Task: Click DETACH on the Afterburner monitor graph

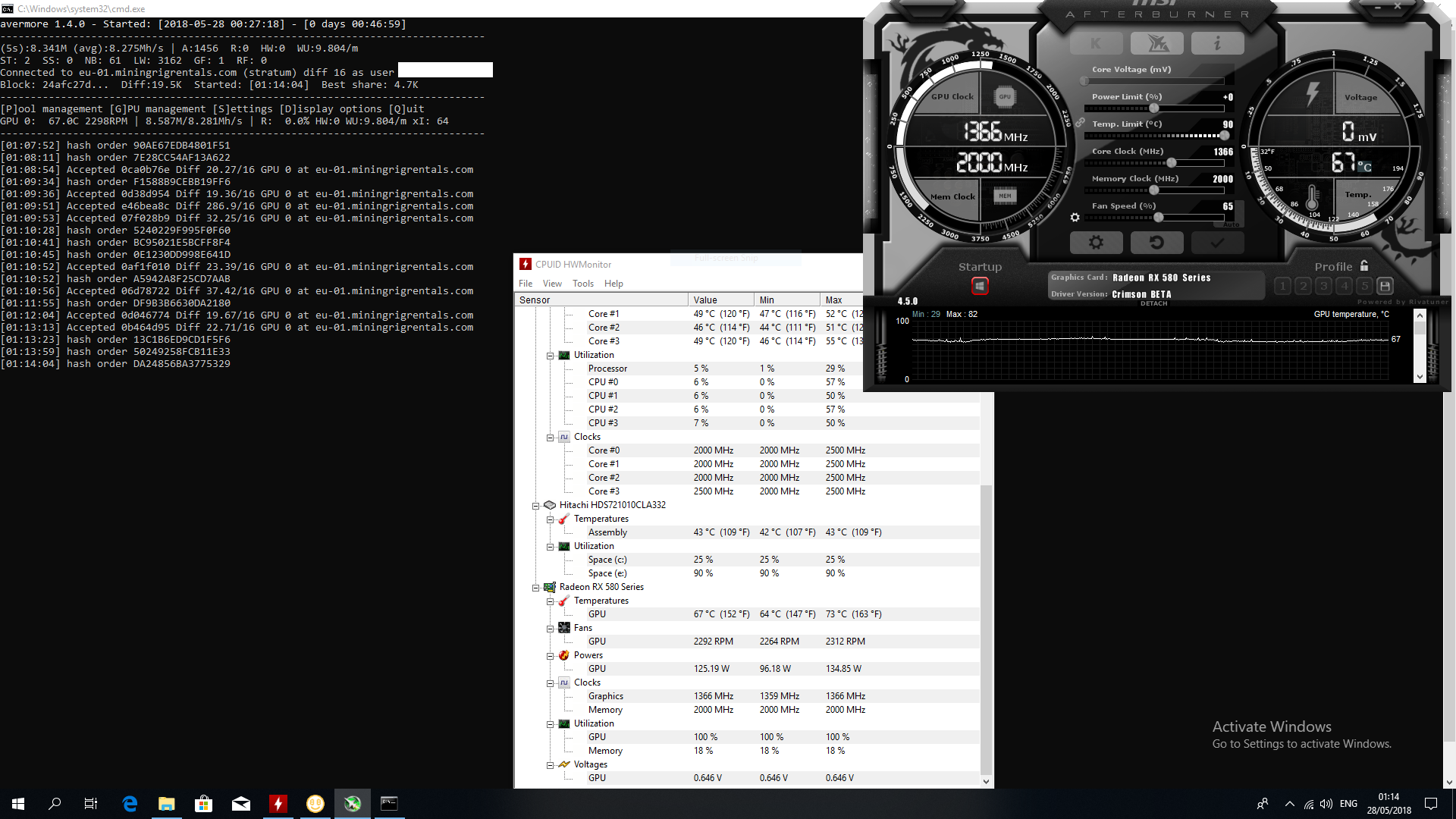Action: pos(1153,303)
